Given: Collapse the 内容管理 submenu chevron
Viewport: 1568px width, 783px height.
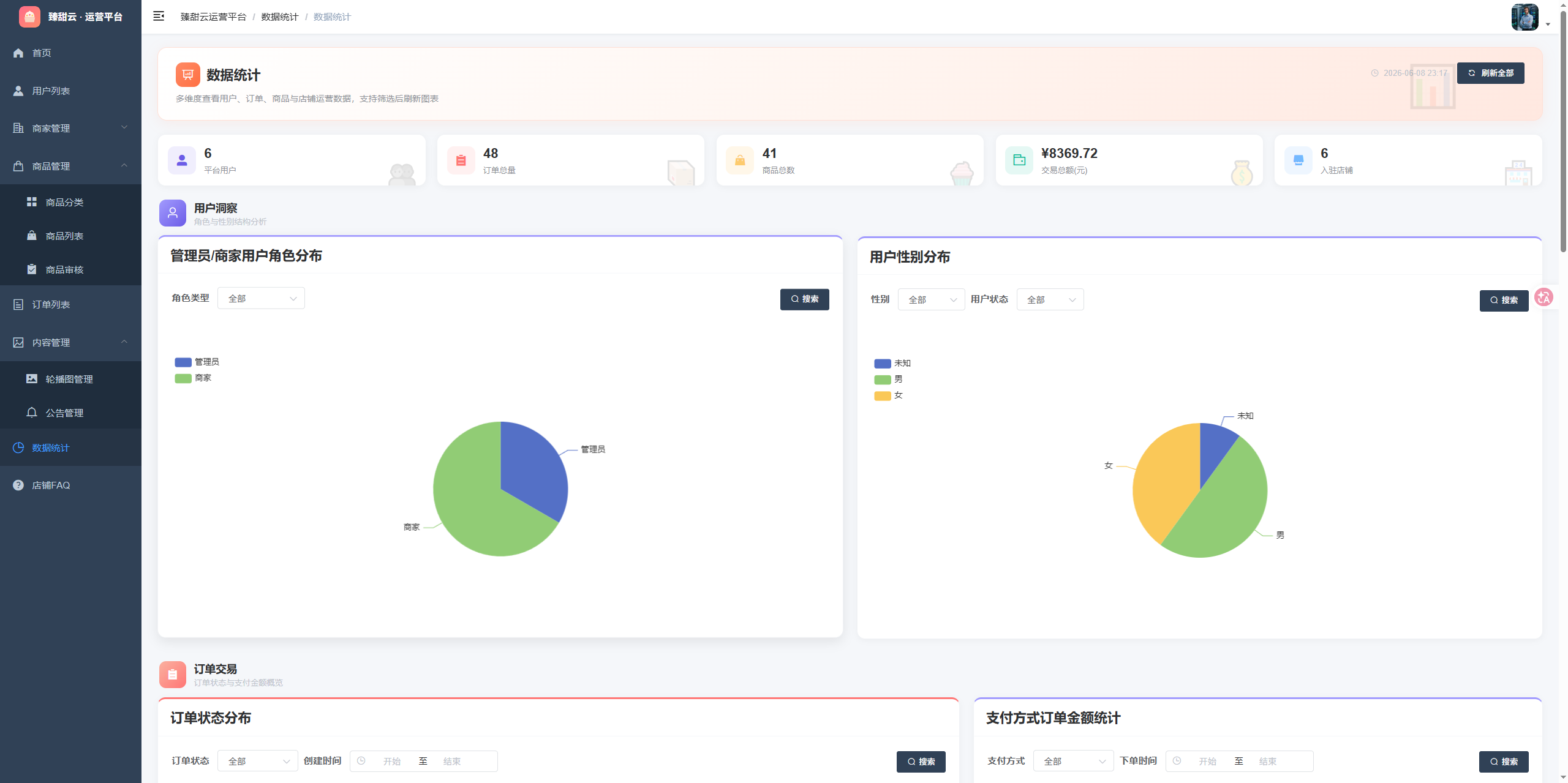Looking at the screenshot, I should coord(124,342).
